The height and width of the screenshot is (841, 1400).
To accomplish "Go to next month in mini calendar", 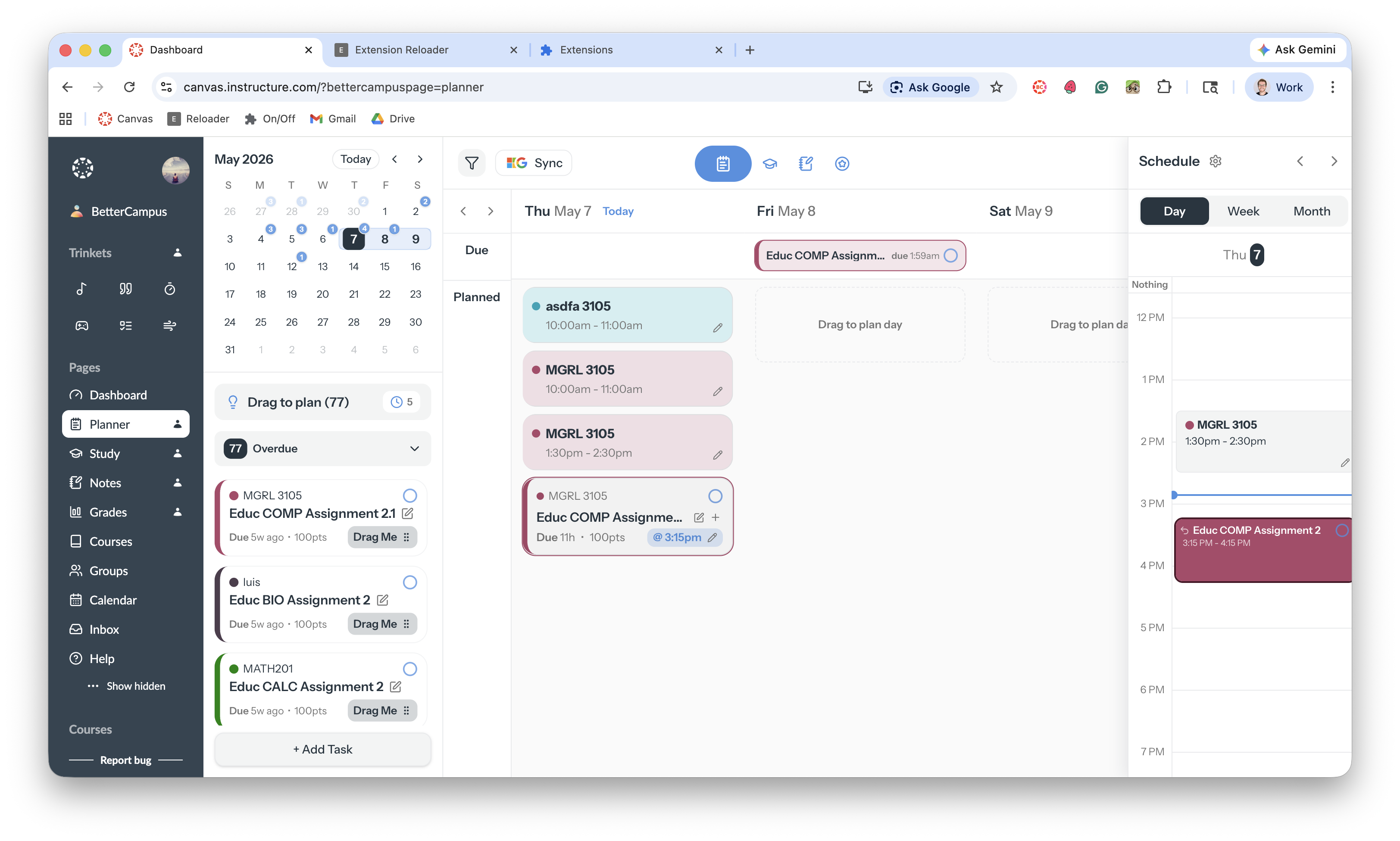I will tap(420, 159).
